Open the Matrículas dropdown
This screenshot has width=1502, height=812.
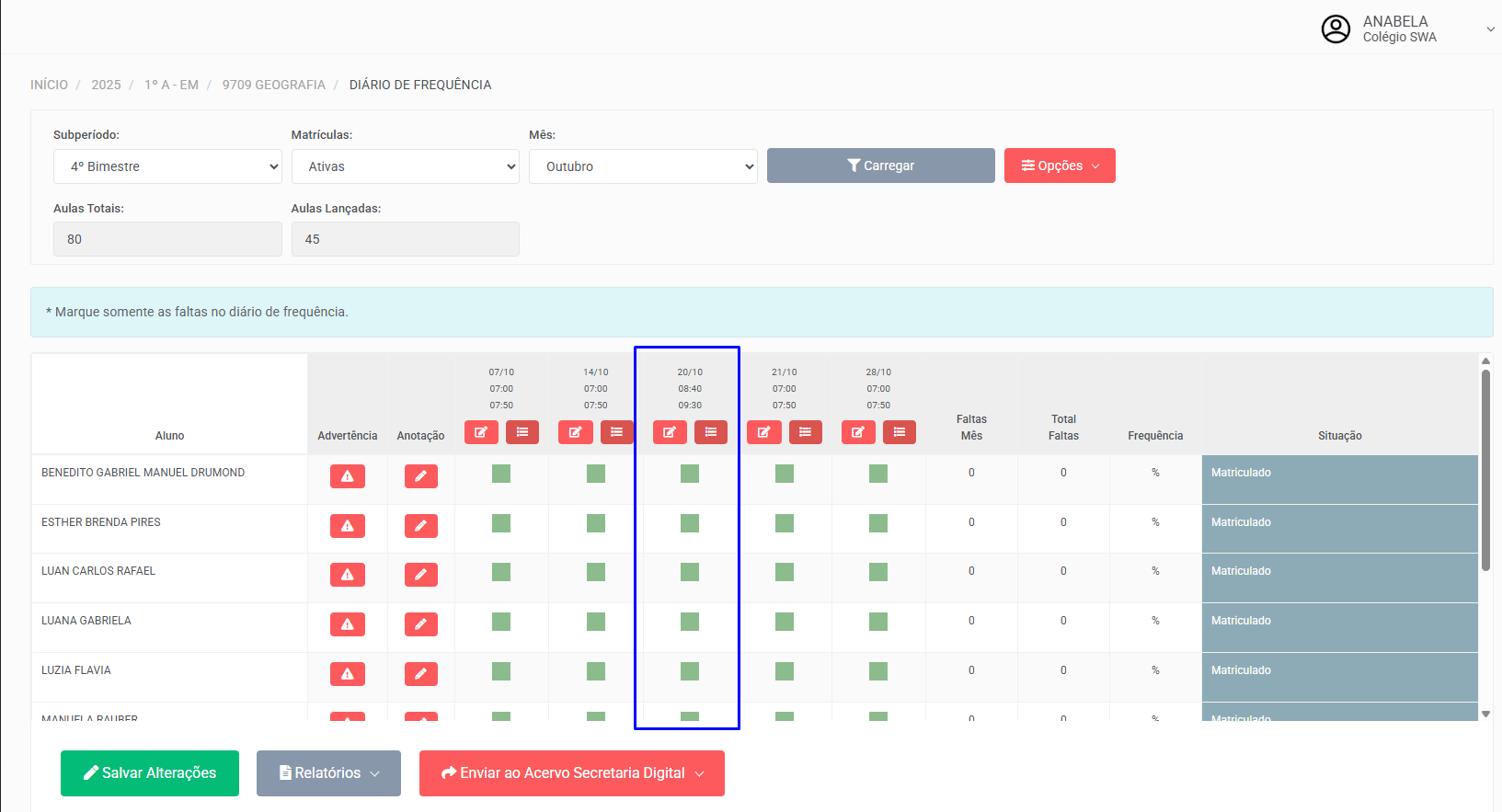(406, 166)
